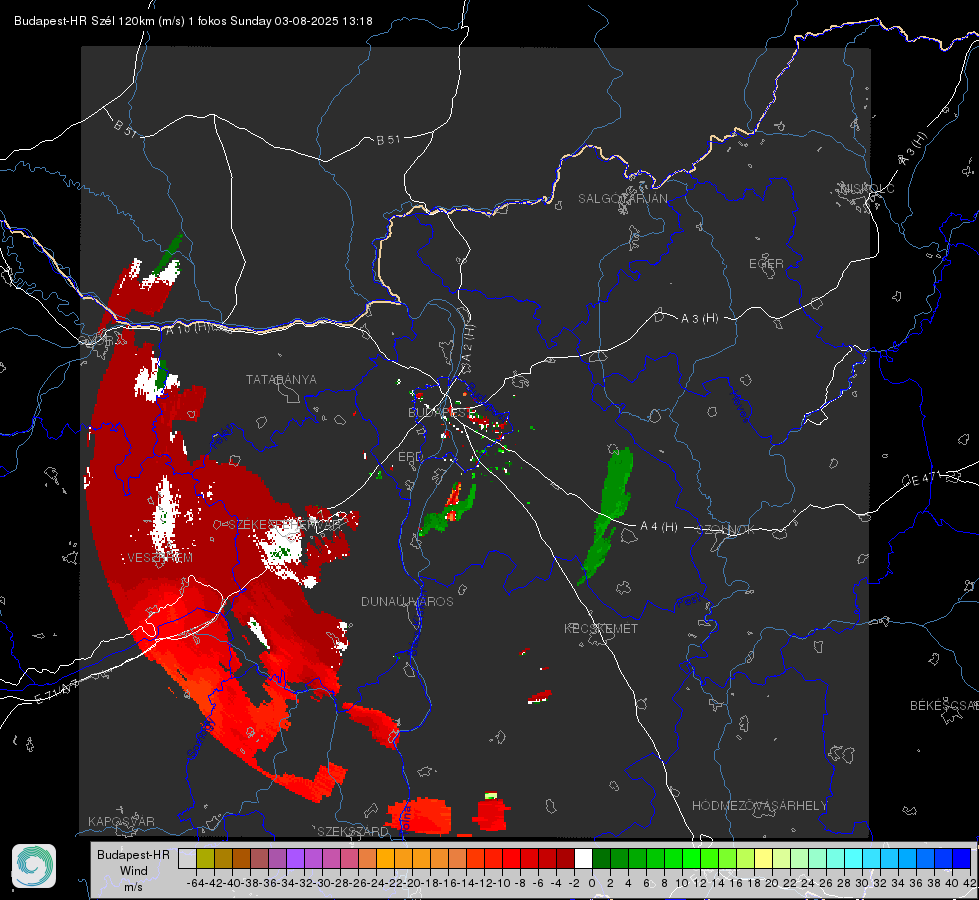Image resolution: width=979 pixels, height=900 pixels.
Task: Pick the white swatch in the wind legend
Action: (583, 859)
